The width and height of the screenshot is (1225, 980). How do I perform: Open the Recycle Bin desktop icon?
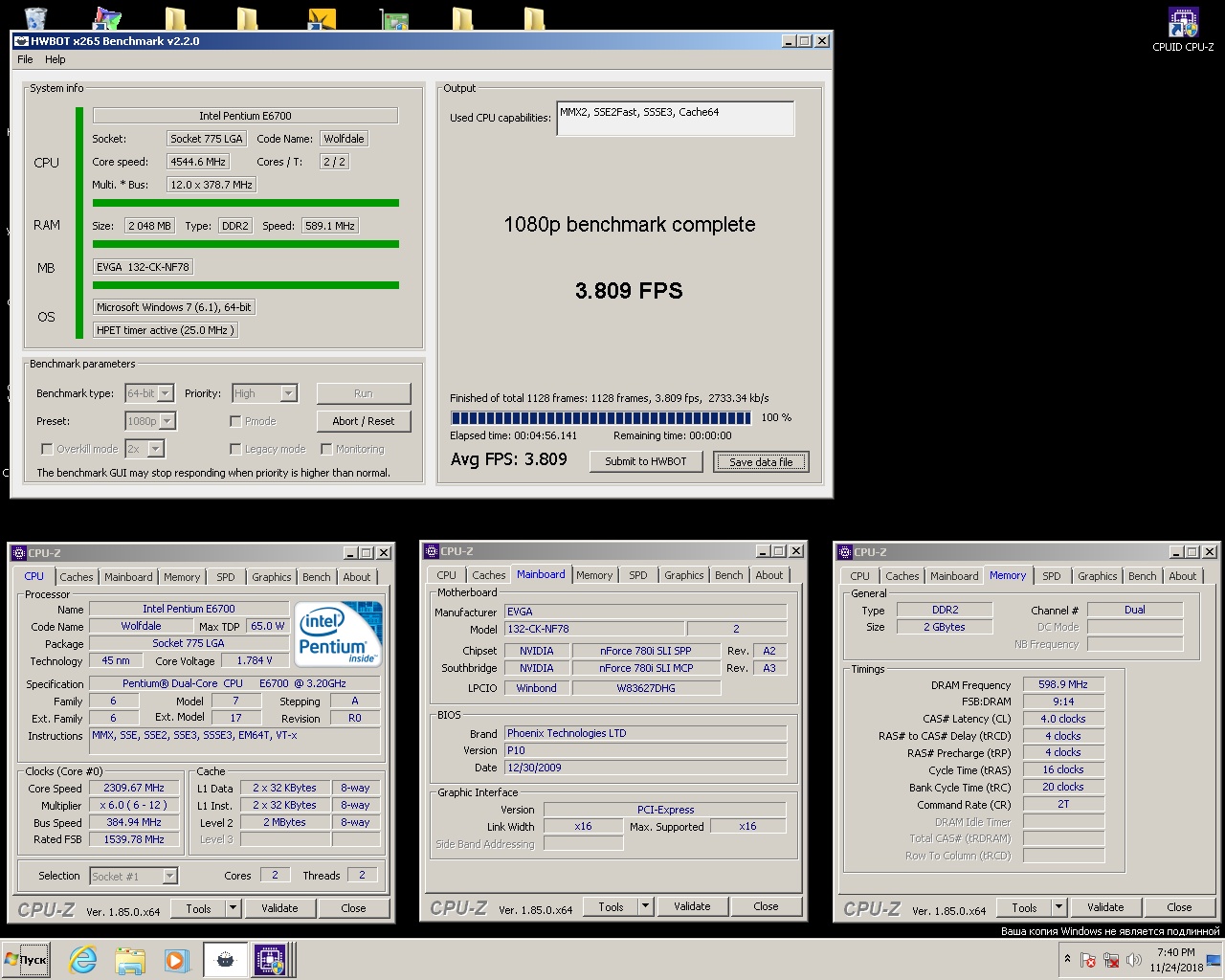click(x=35, y=17)
